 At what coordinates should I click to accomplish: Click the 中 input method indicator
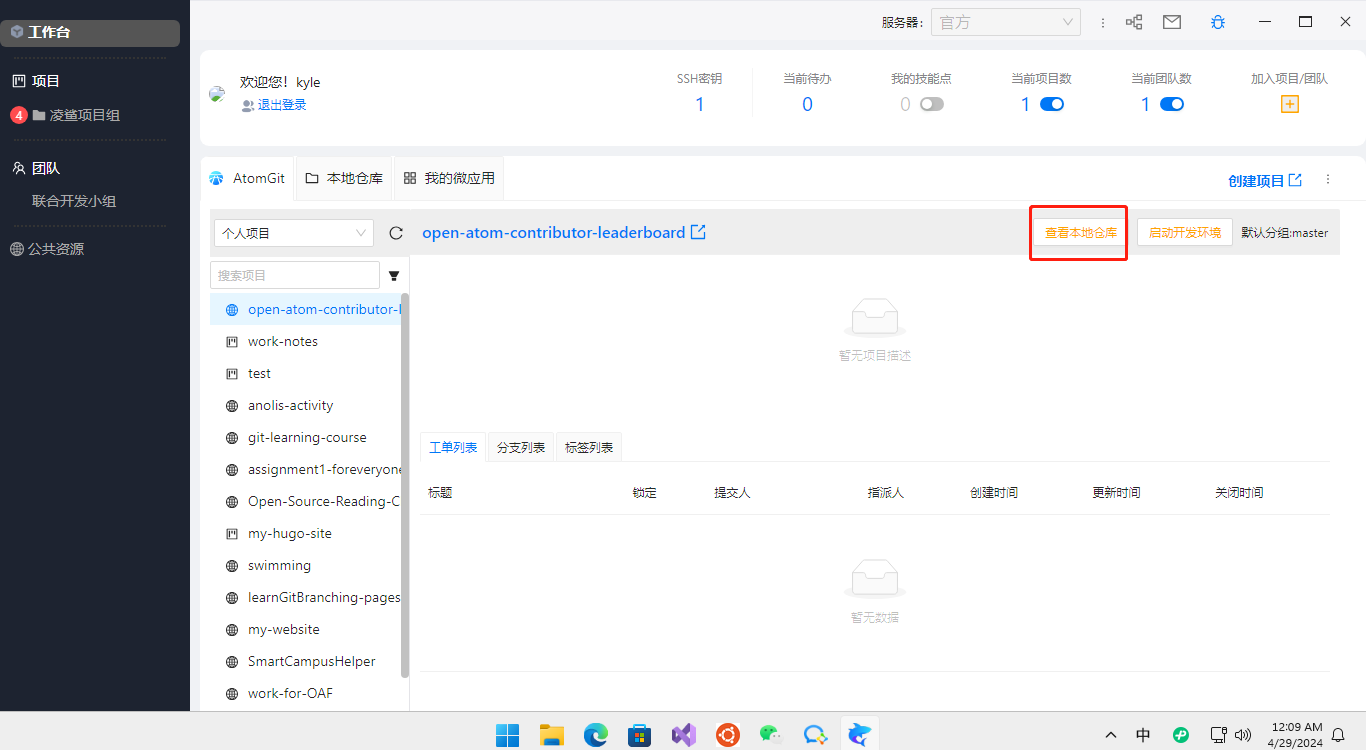tap(1143, 735)
